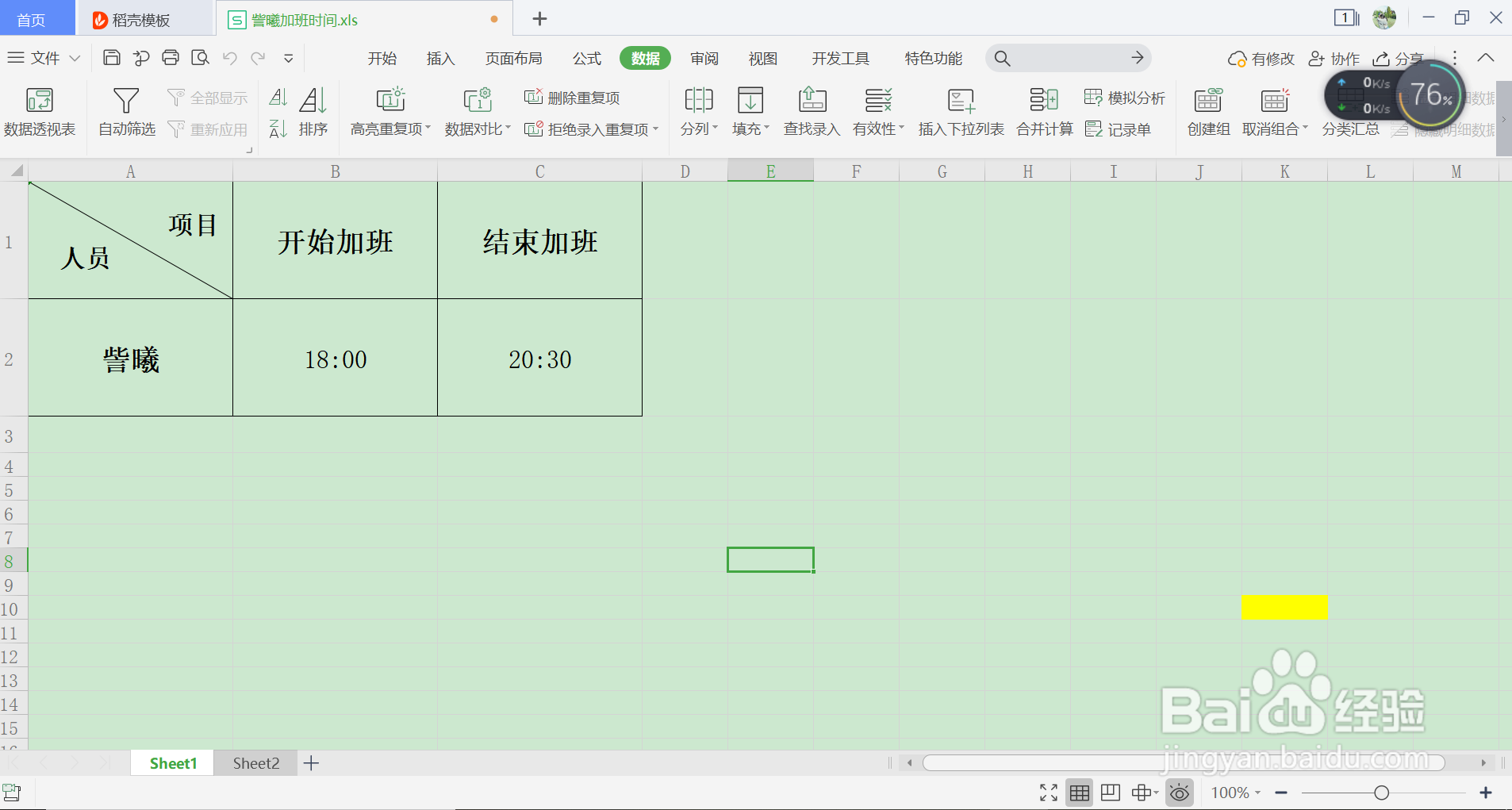Open the Review (审阅) tab
The width and height of the screenshot is (1512, 810).
pos(704,58)
